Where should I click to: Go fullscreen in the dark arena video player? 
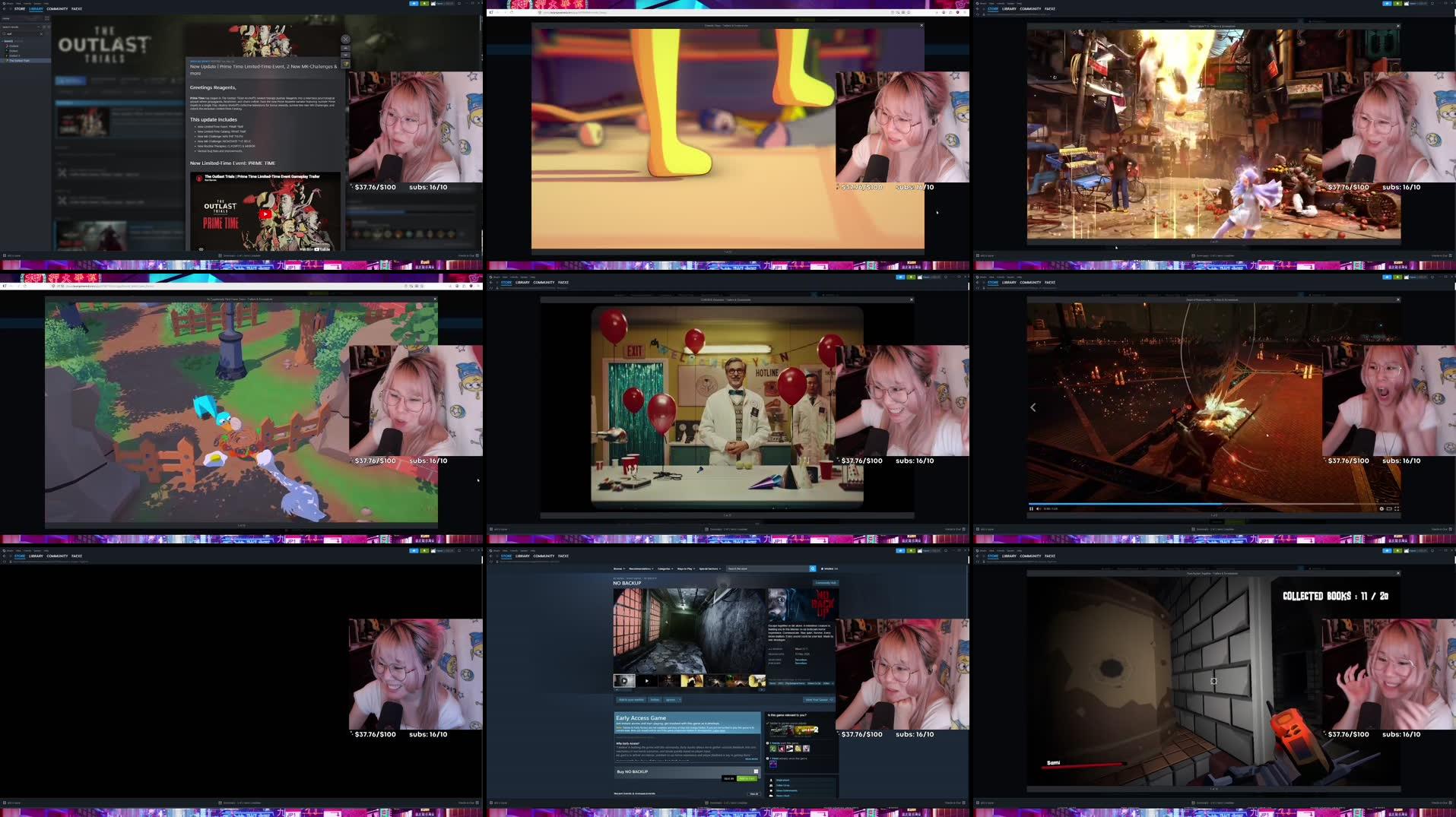point(1397,508)
